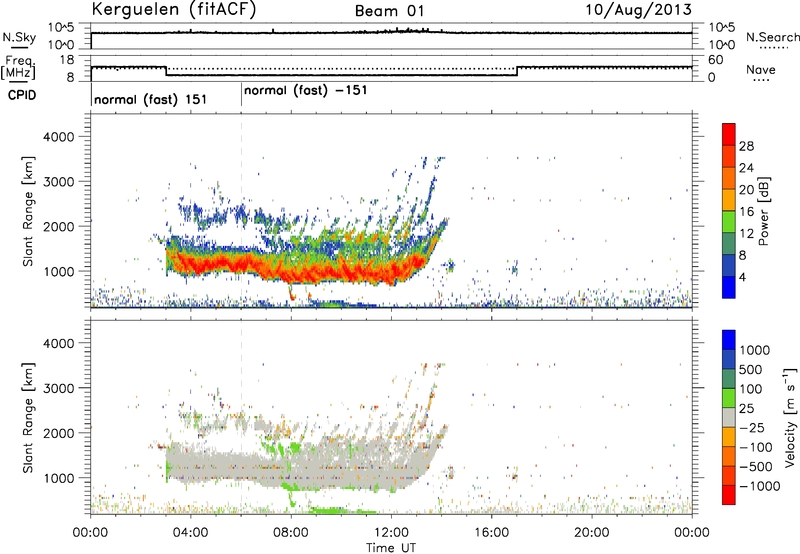Screen dimensions: 800x554
Task: Click the '18' tick on the frequency axis
Action: (67, 60)
